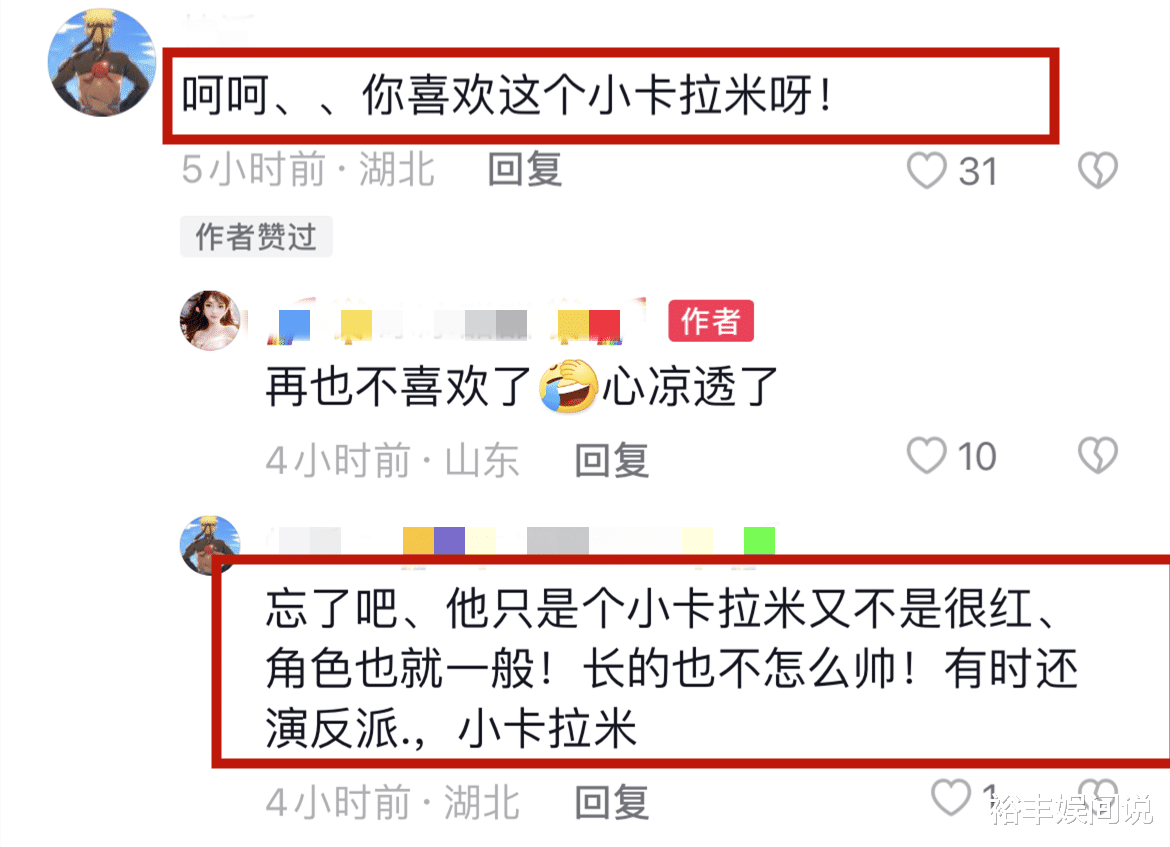Open the third commenter's blurred username

pos(521,540)
